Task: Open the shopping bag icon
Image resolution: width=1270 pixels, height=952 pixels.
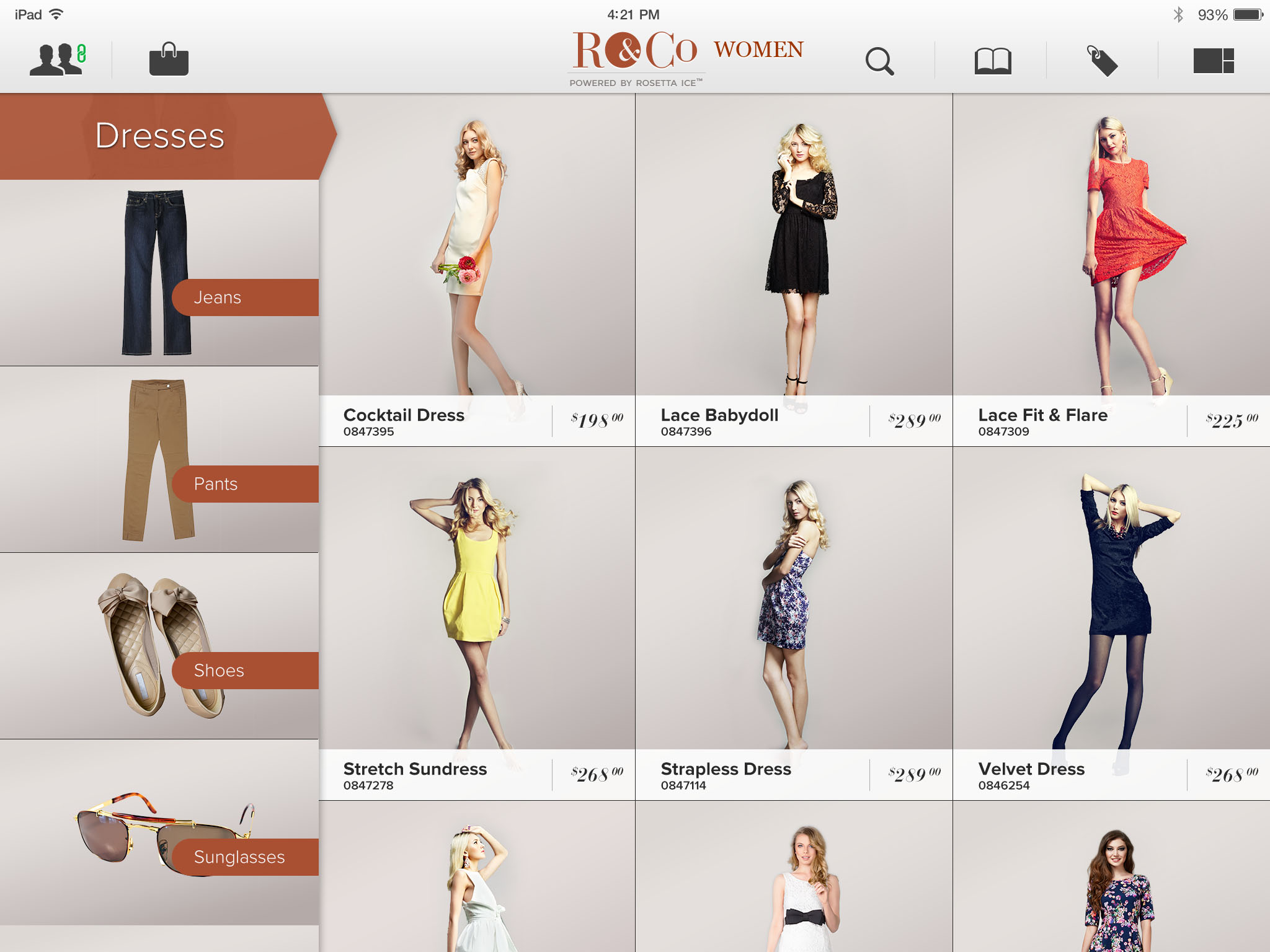Action: [169, 60]
